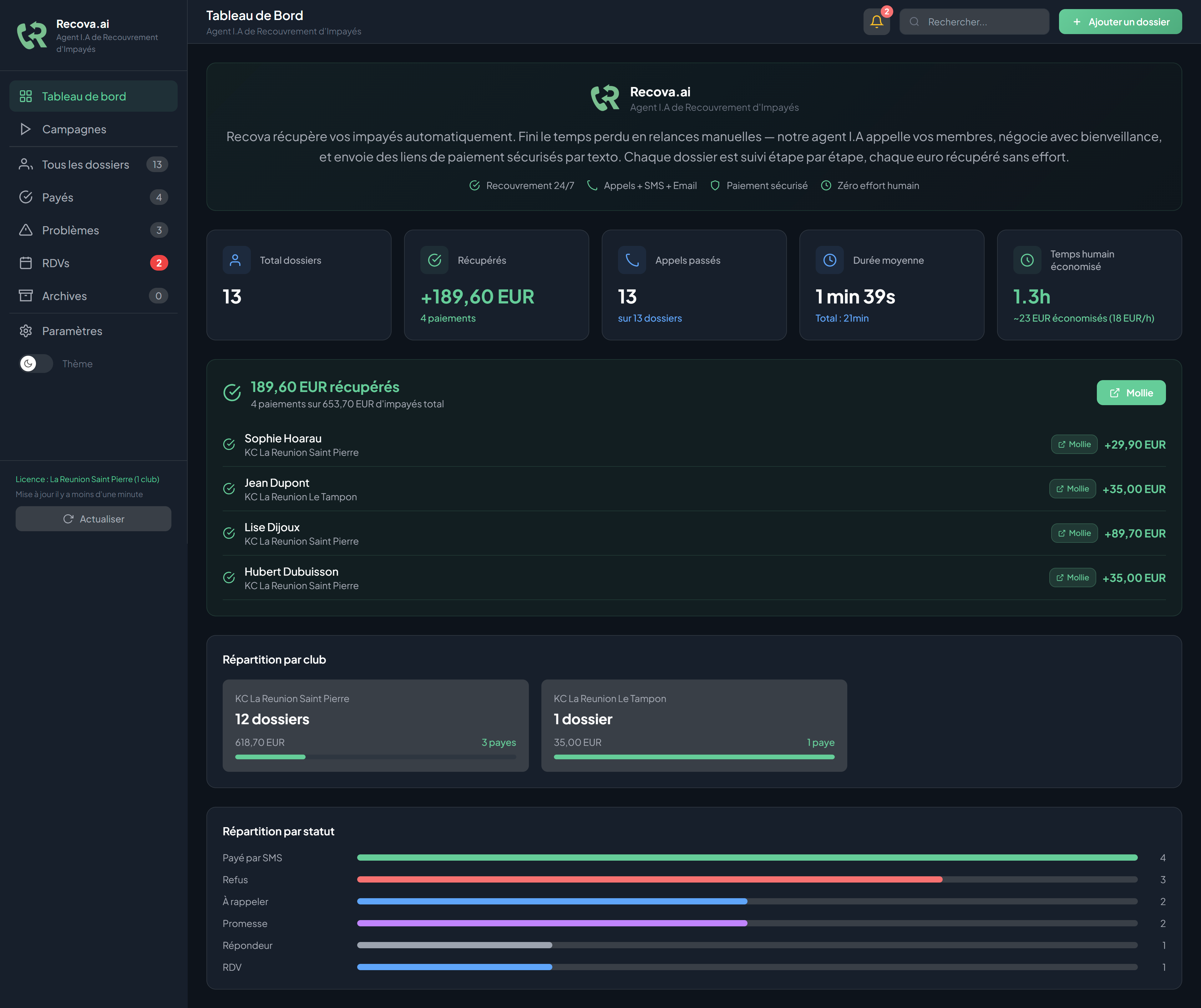Go to Campagnes section

pos(93,129)
